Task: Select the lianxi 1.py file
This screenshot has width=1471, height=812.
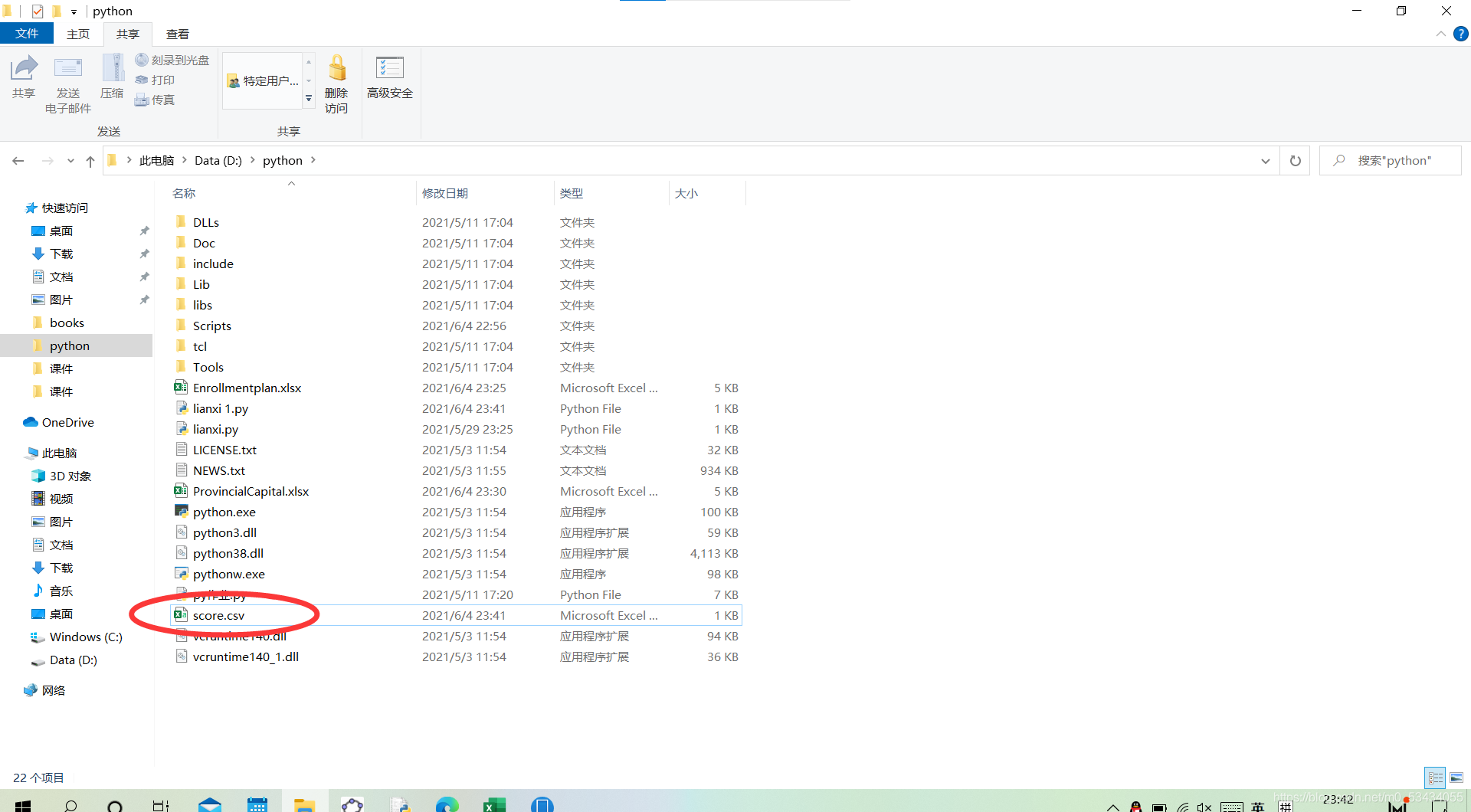Action: pos(457,408)
